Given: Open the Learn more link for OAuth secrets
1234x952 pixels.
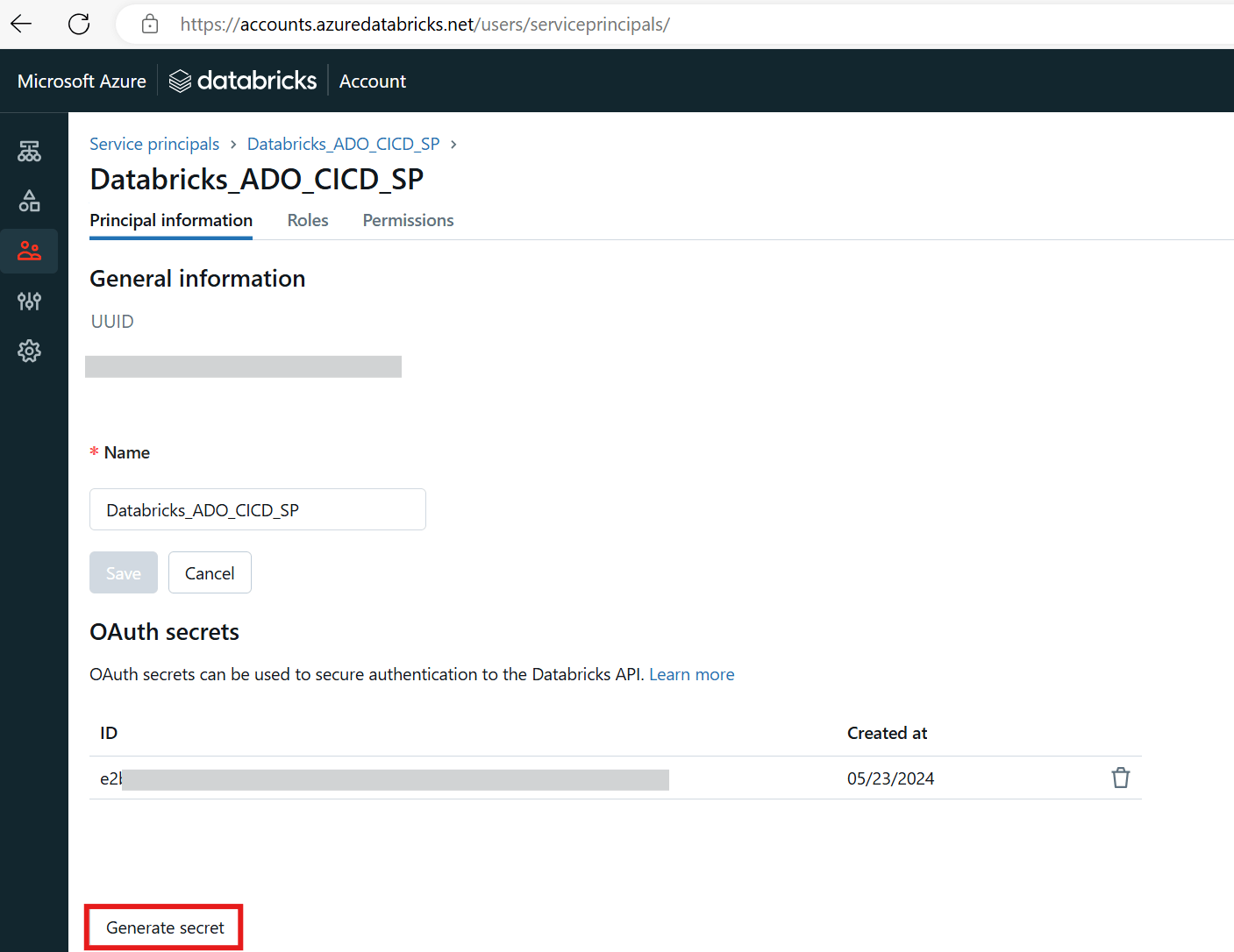Looking at the screenshot, I should coord(691,674).
